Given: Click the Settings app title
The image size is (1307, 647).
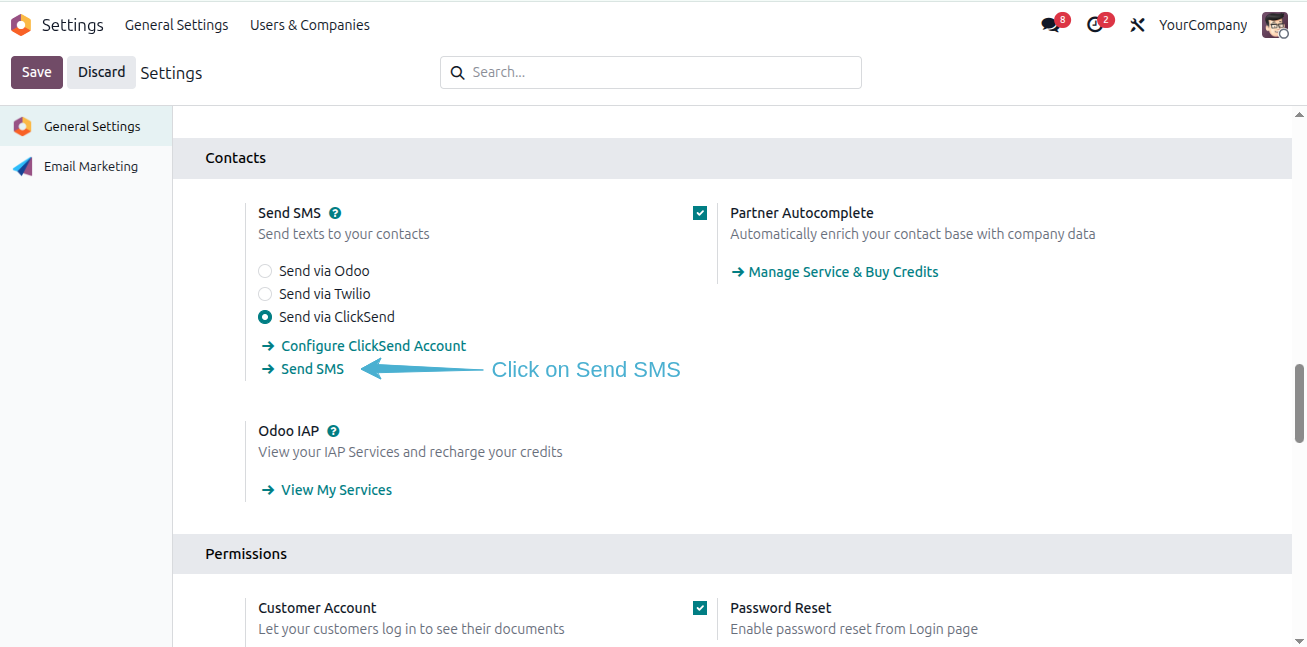Looking at the screenshot, I should coord(73,25).
